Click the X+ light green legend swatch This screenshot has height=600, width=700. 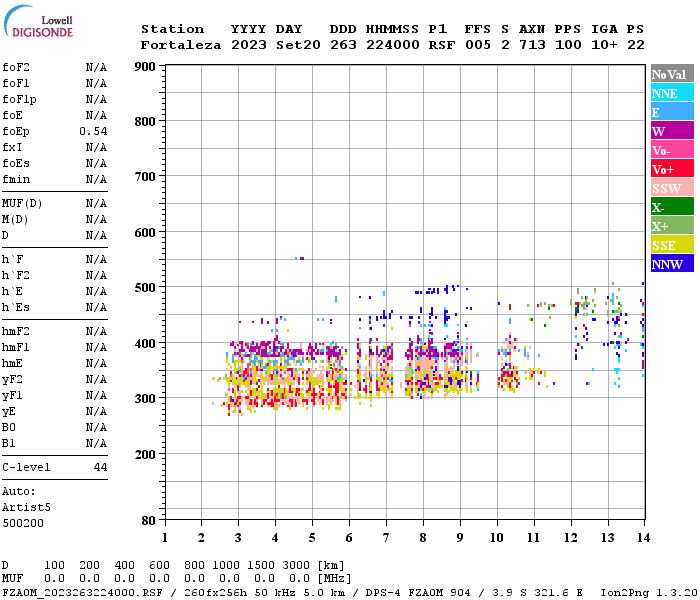pyautogui.click(x=672, y=226)
